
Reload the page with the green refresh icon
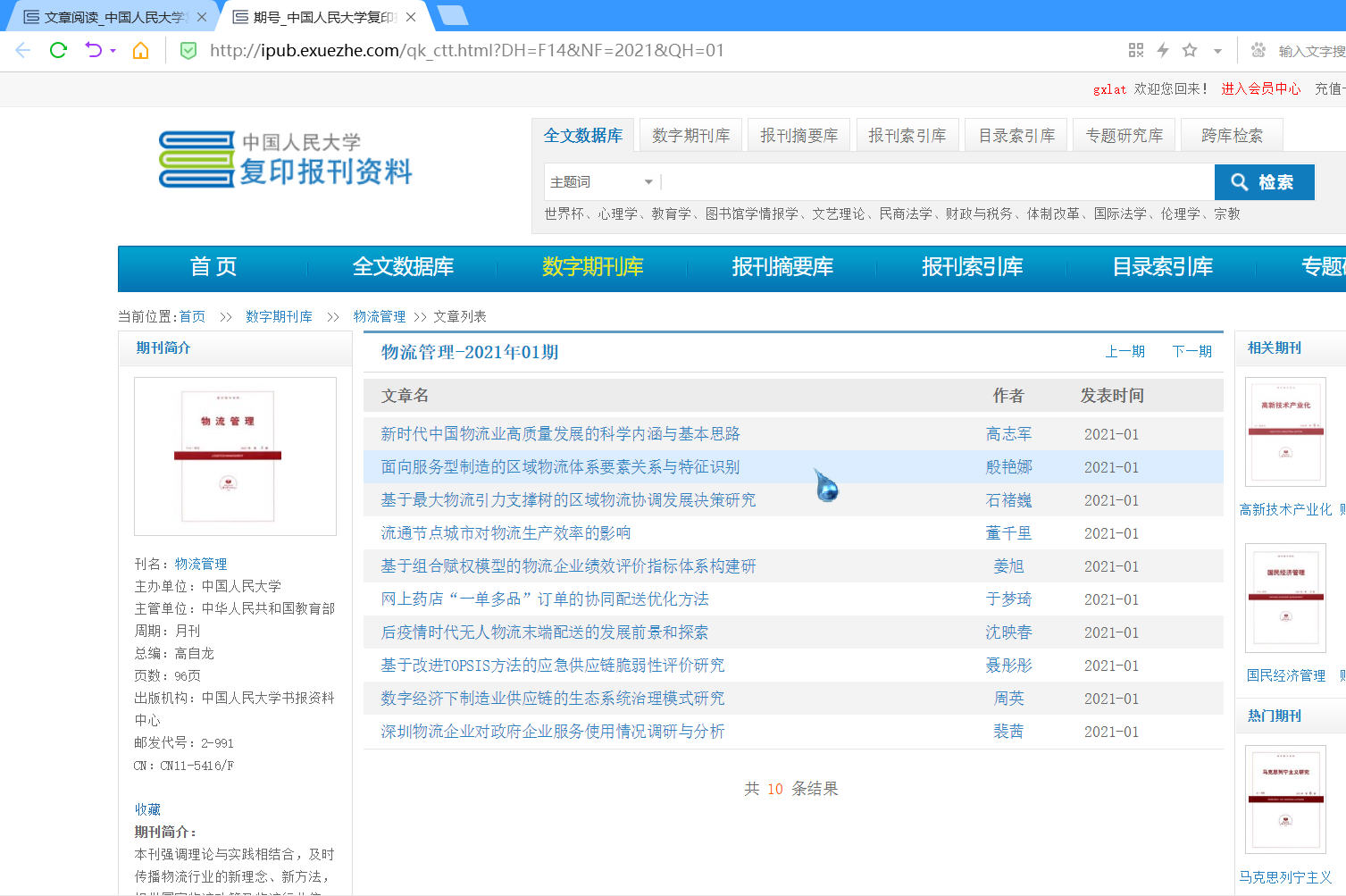click(58, 50)
